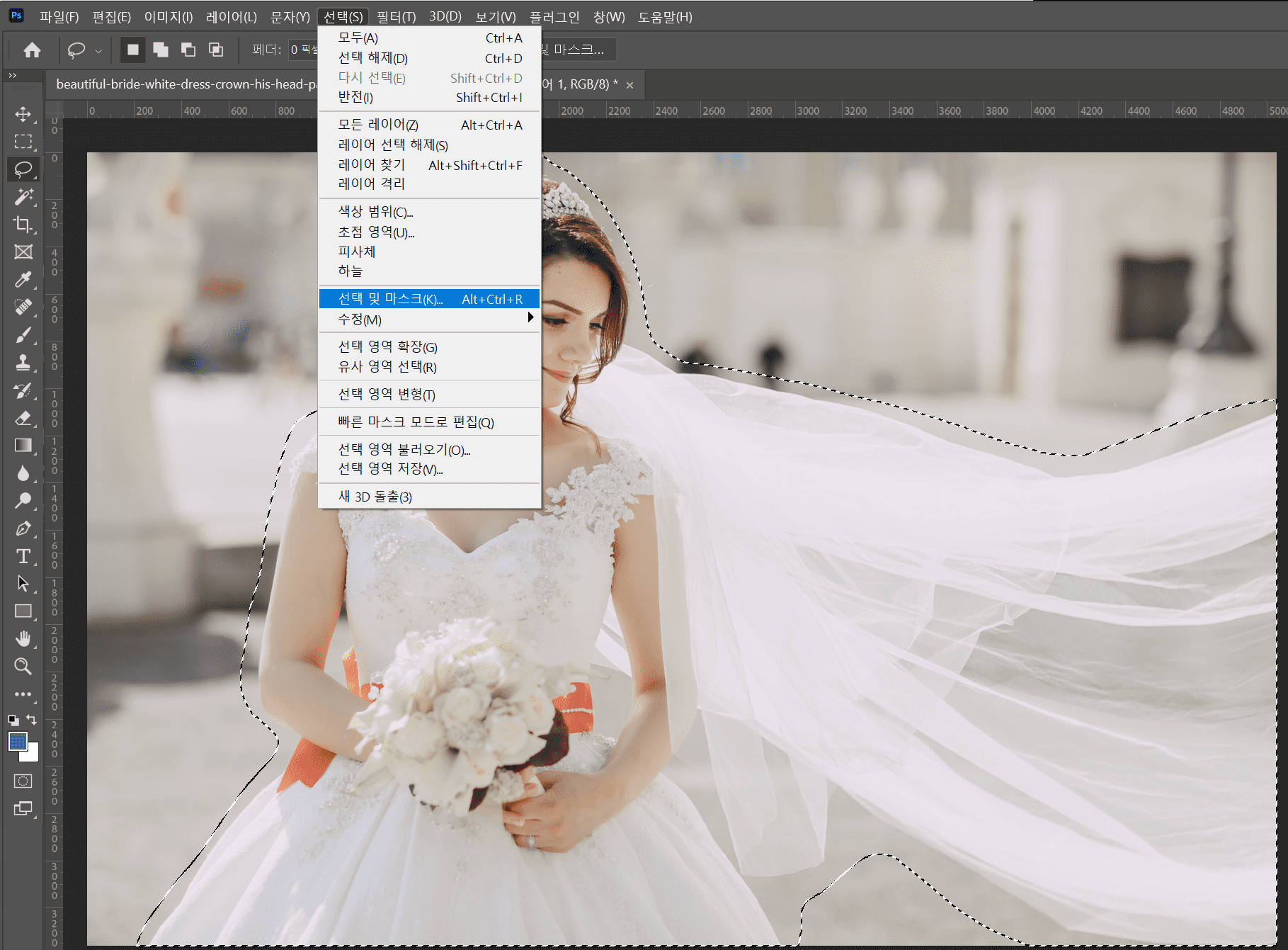Choose 하늘 select sky entry

click(429, 271)
